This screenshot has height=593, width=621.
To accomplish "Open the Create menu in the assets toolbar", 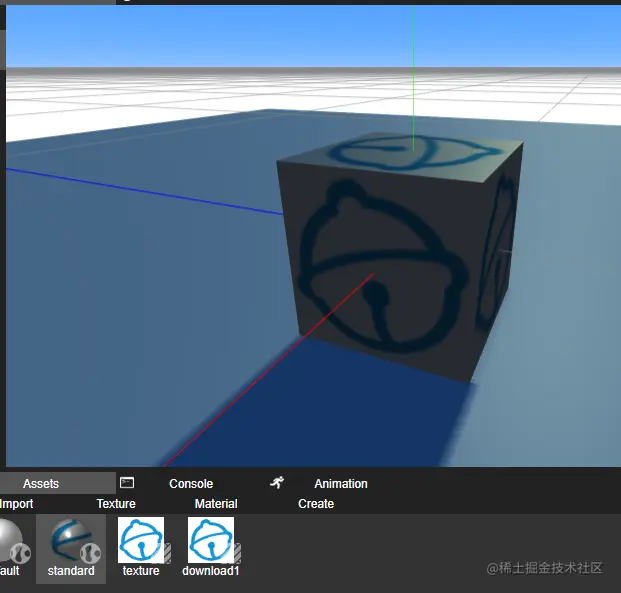I will point(316,504).
